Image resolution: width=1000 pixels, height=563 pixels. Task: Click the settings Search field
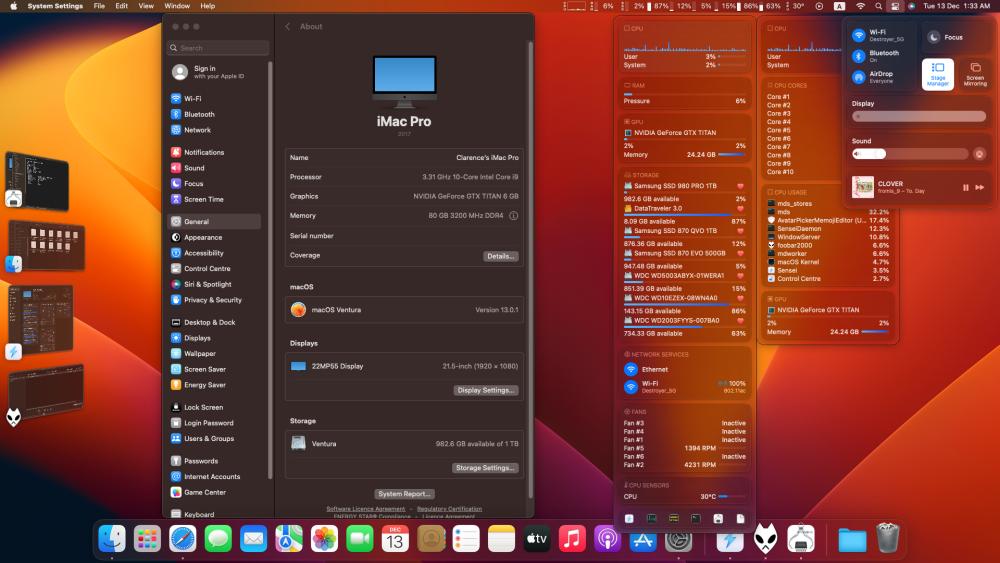218,48
